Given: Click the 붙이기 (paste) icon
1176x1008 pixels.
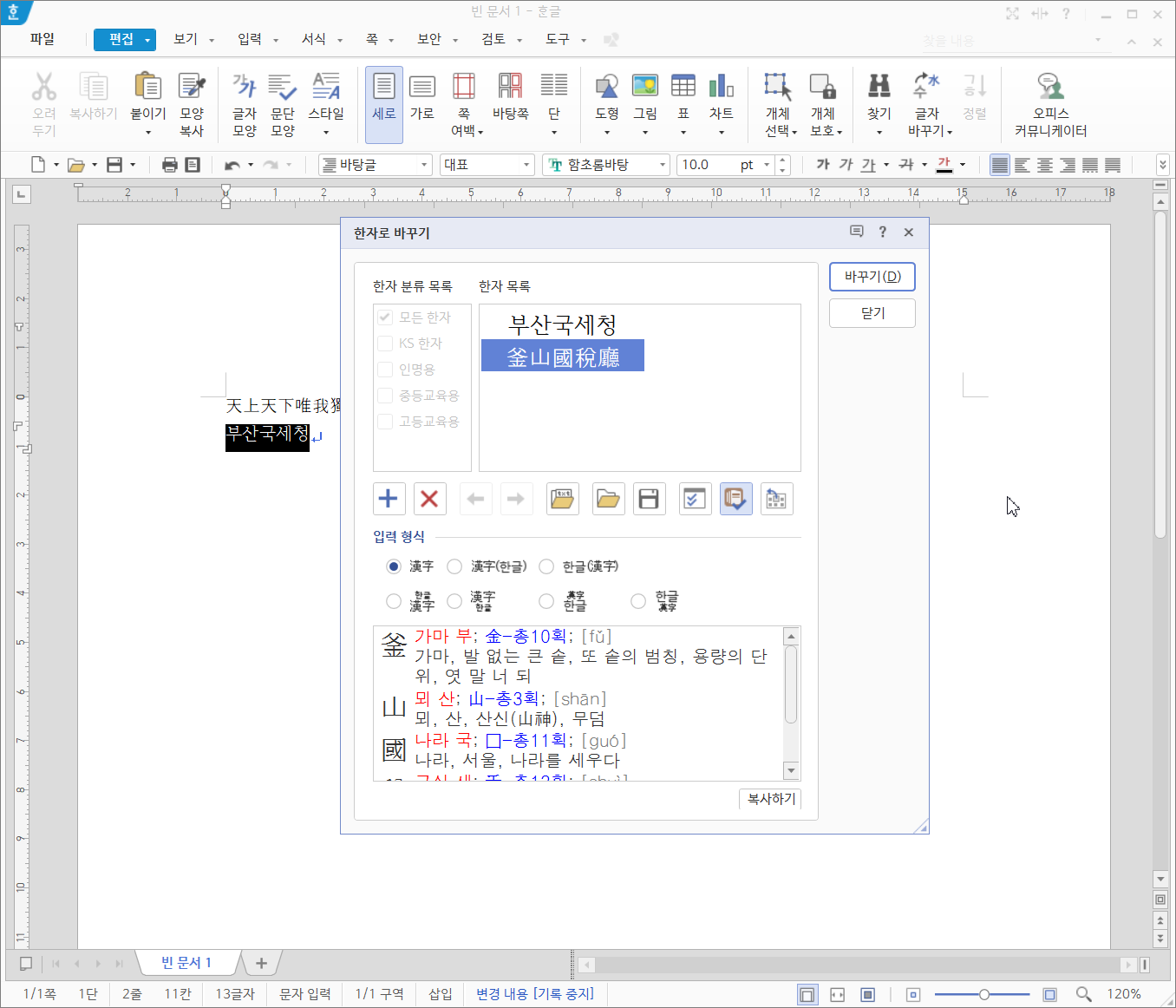Looking at the screenshot, I should [x=147, y=87].
